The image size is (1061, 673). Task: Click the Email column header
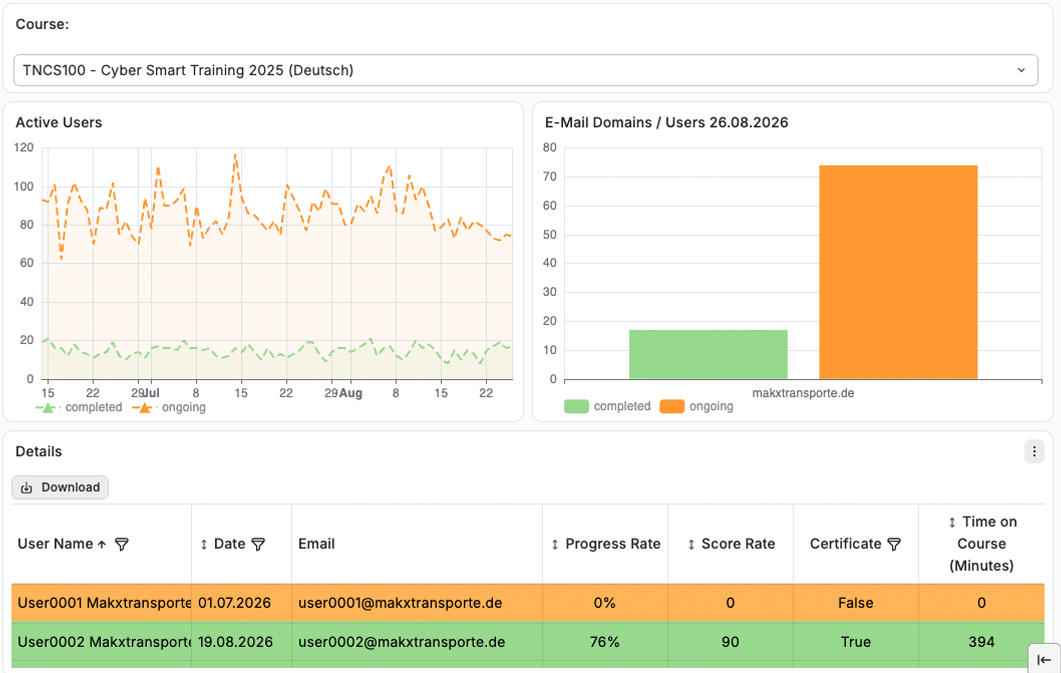coord(316,544)
